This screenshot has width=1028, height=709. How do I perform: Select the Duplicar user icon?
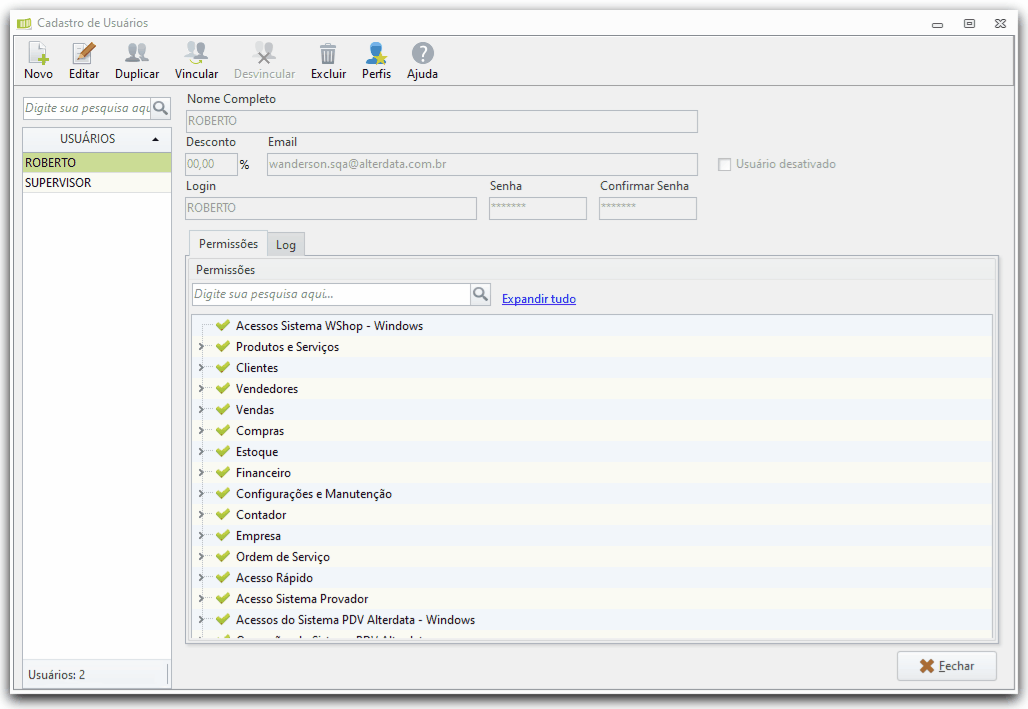click(x=137, y=53)
